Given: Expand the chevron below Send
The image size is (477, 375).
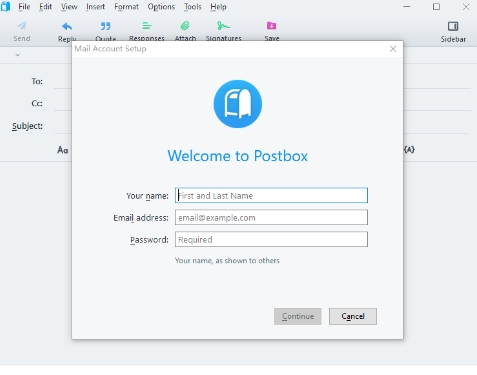Looking at the screenshot, I should pyautogui.click(x=18, y=55).
